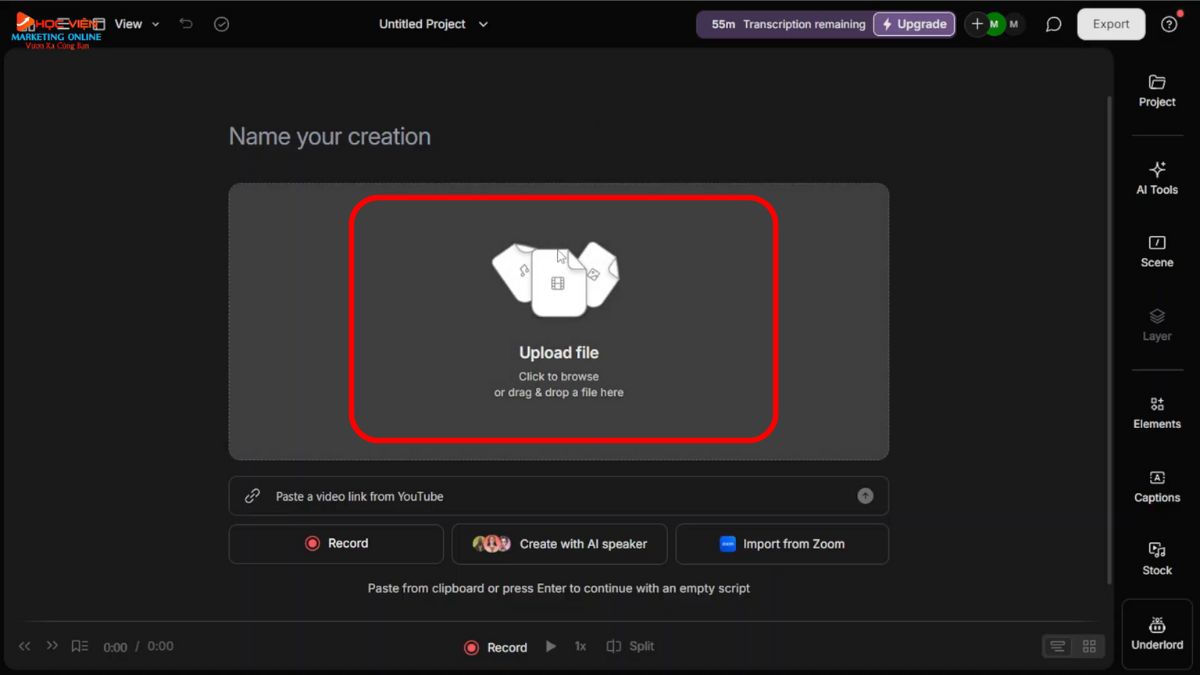Launch the Underlord assistant
This screenshot has width=1200, height=675.
coord(1157,634)
